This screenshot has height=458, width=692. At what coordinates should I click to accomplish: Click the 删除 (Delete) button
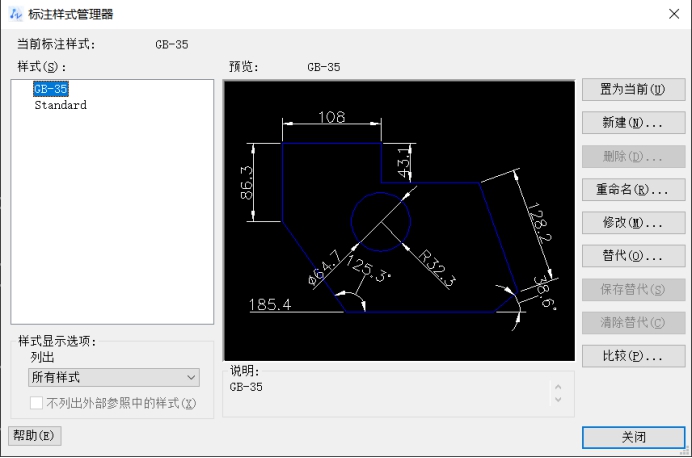click(x=633, y=156)
